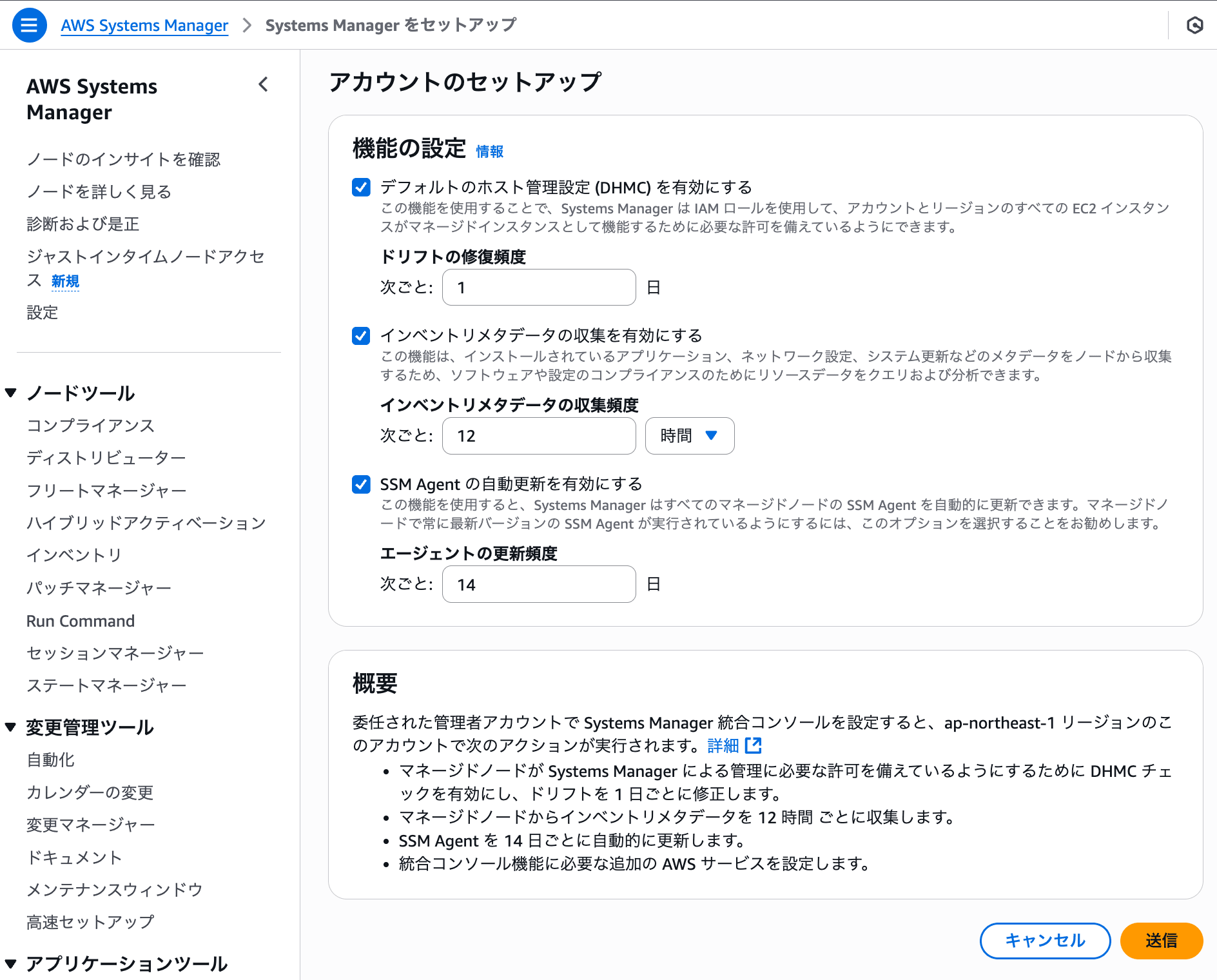Screen dimensions: 1217x980
Task: Open フリートマネージャー in sidebar
Action: click(106, 491)
